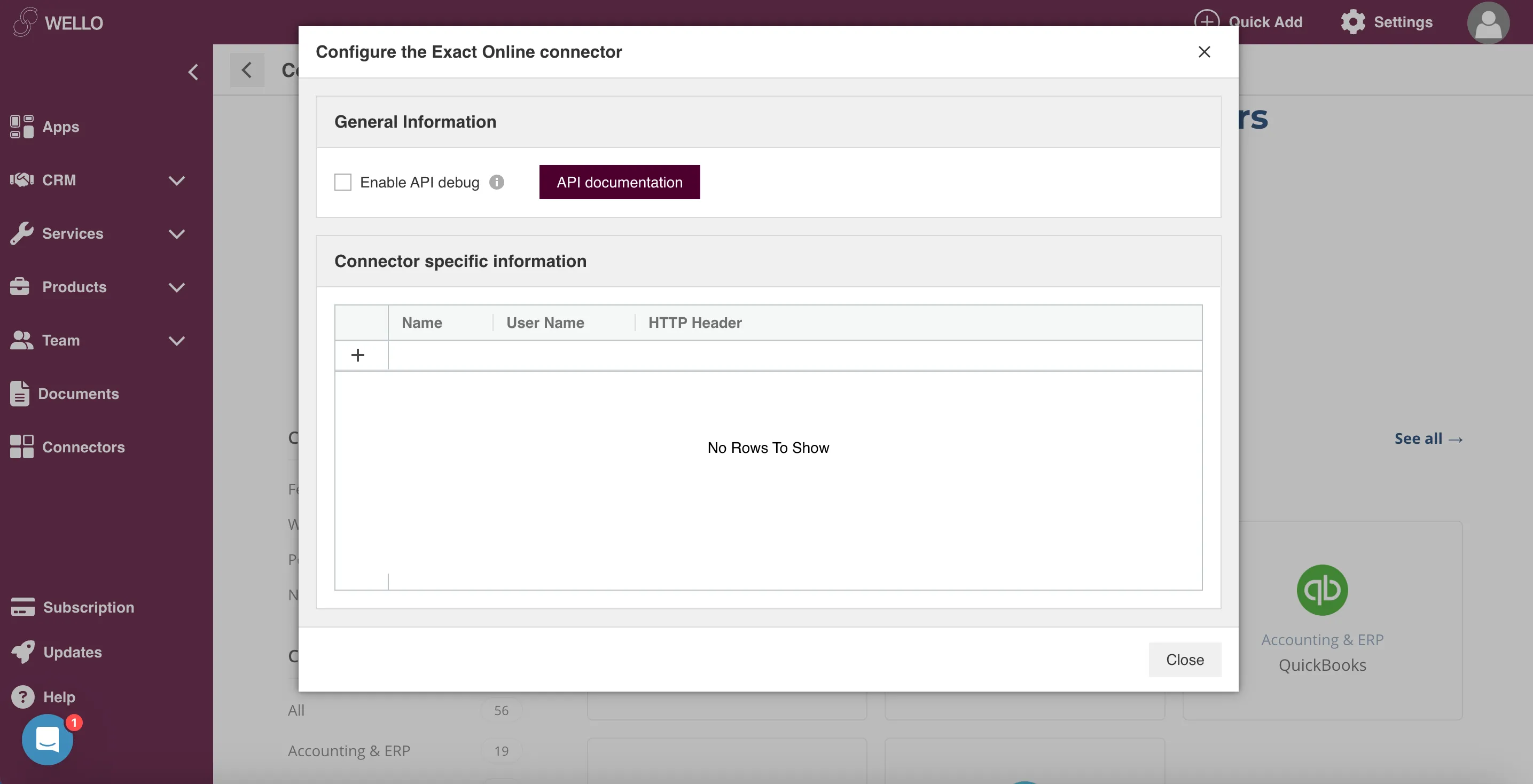Click the dialog title 'Configure the Exact Online connector'
Screen dimensions: 1533x784
point(469,52)
